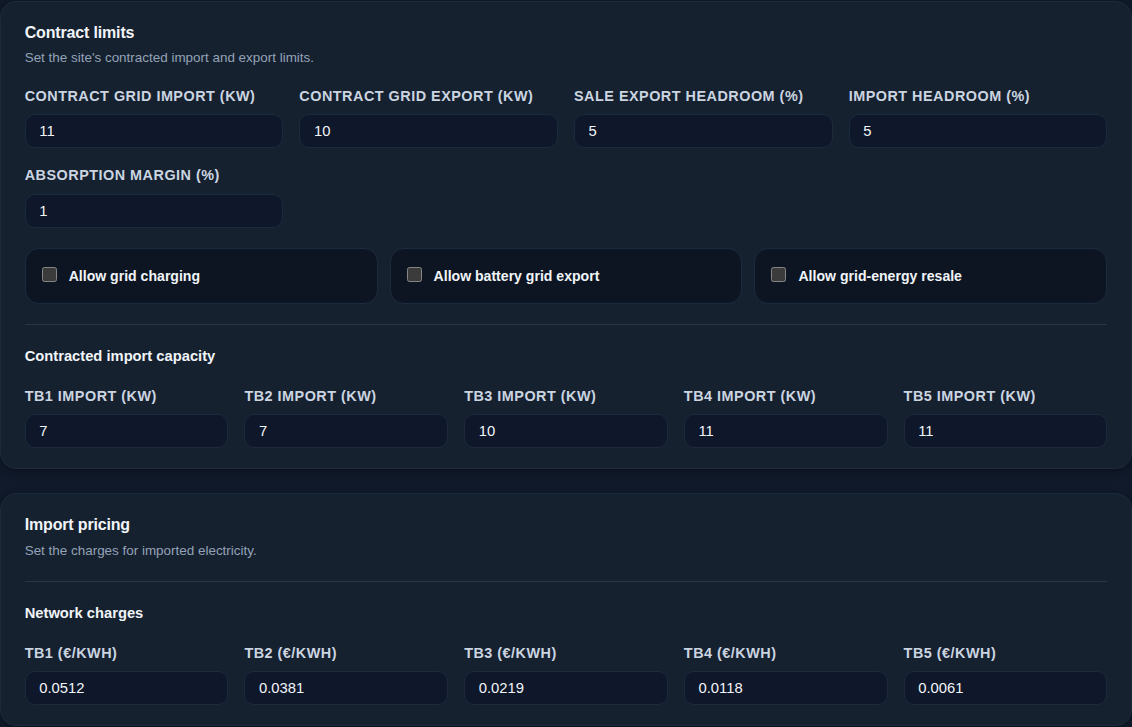
Task: Check the Allow grid-energy resale checkbox
Action: [x=778, y=274]
